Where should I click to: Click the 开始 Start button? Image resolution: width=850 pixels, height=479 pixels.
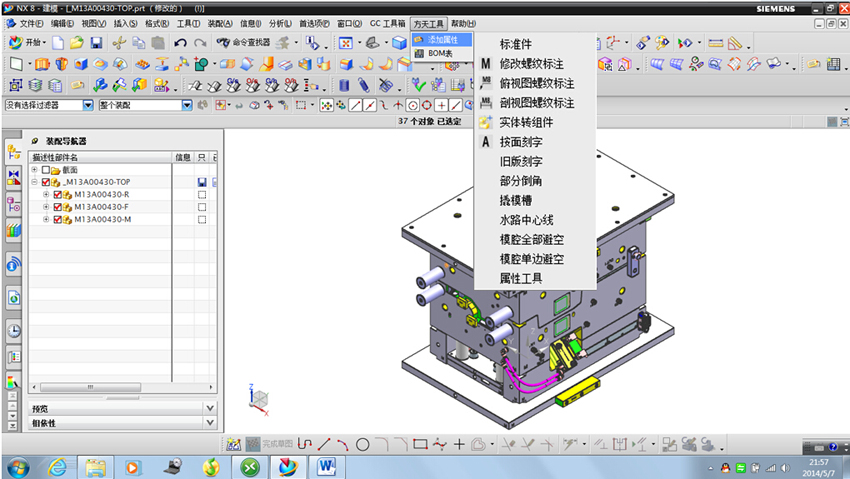26,43
